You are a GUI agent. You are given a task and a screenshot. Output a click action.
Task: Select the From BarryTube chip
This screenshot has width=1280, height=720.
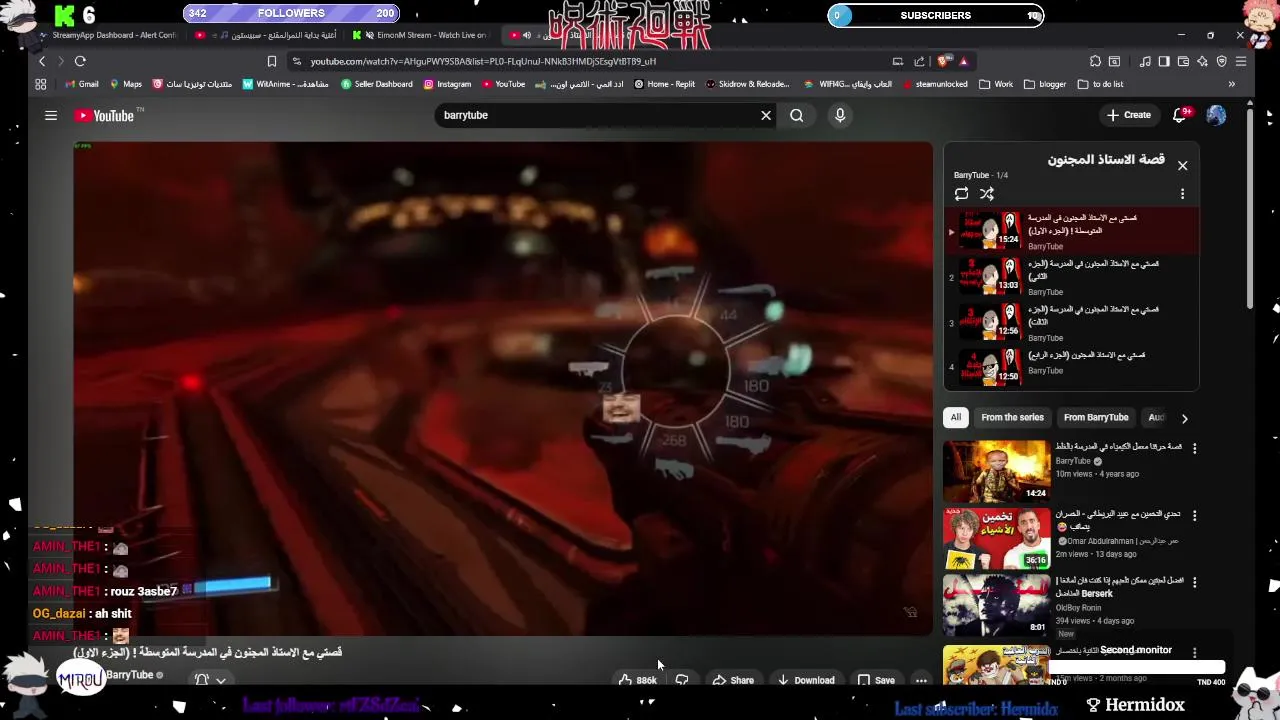1096,417
